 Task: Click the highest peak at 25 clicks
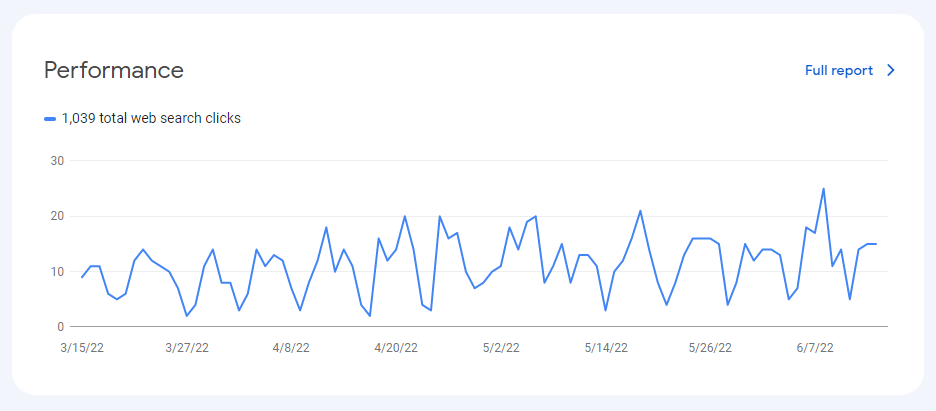coord(823,188)
